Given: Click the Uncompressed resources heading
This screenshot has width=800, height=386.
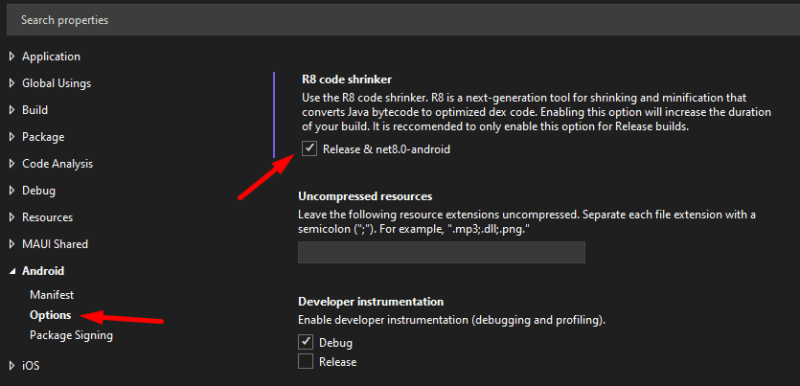Looking at the screenshot, I should click(x=365, y=196).
